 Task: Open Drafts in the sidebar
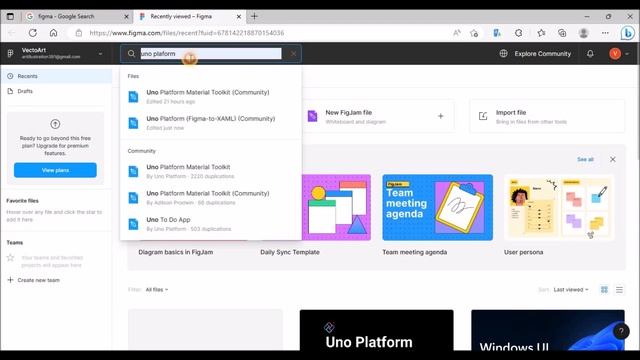56,91
